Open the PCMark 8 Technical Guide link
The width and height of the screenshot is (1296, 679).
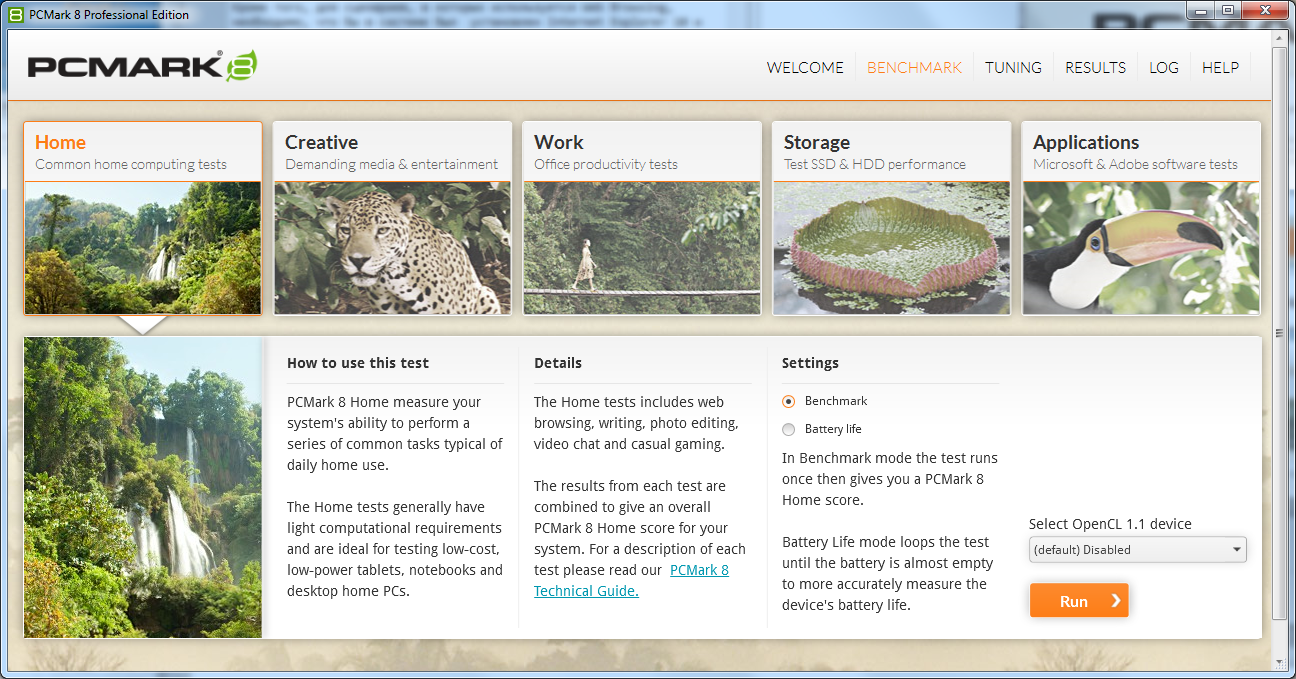click(x=631, y=581)
